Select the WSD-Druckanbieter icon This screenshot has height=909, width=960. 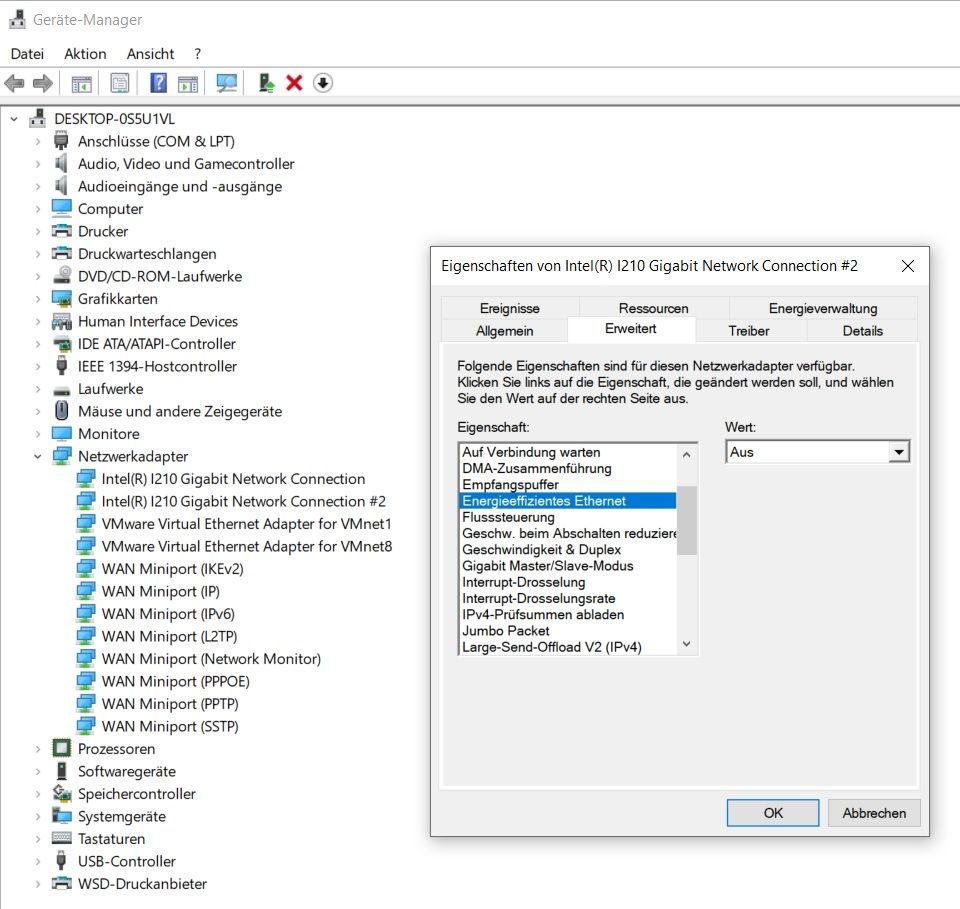pos(61,883)
